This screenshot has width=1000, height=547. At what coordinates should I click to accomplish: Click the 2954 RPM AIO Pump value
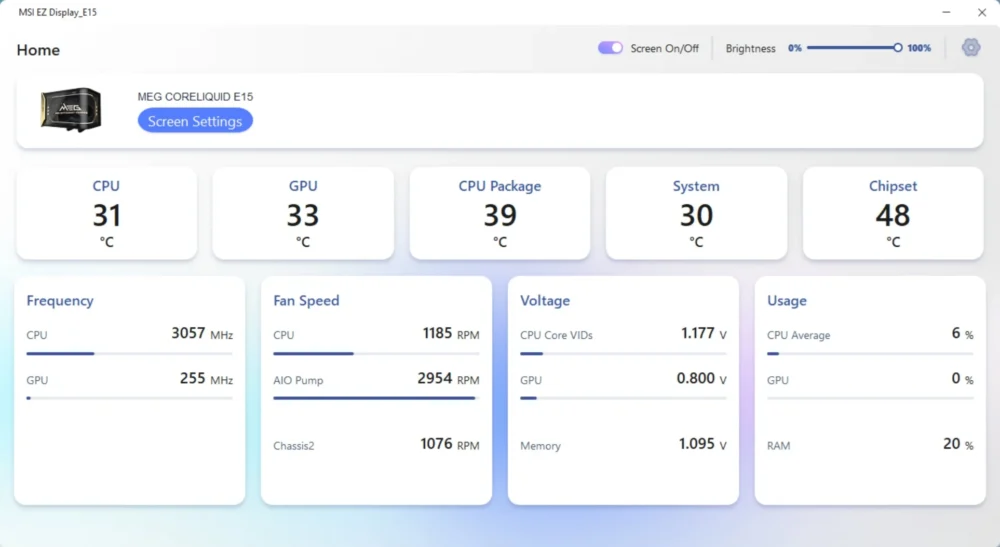click(x=448, y=379)
